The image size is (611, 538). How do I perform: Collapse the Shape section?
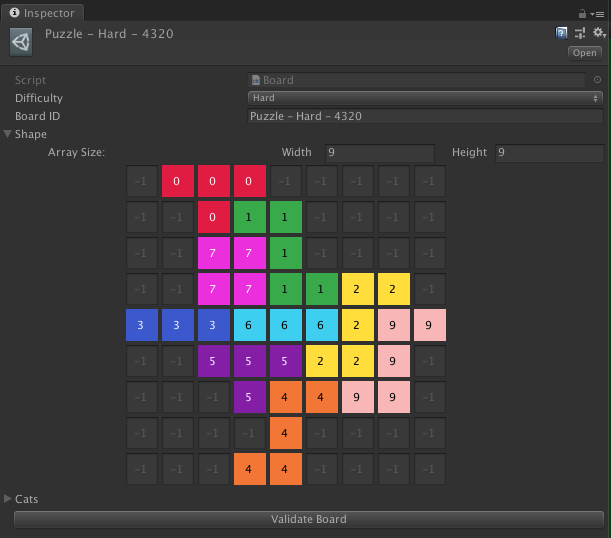pos(9,134)
